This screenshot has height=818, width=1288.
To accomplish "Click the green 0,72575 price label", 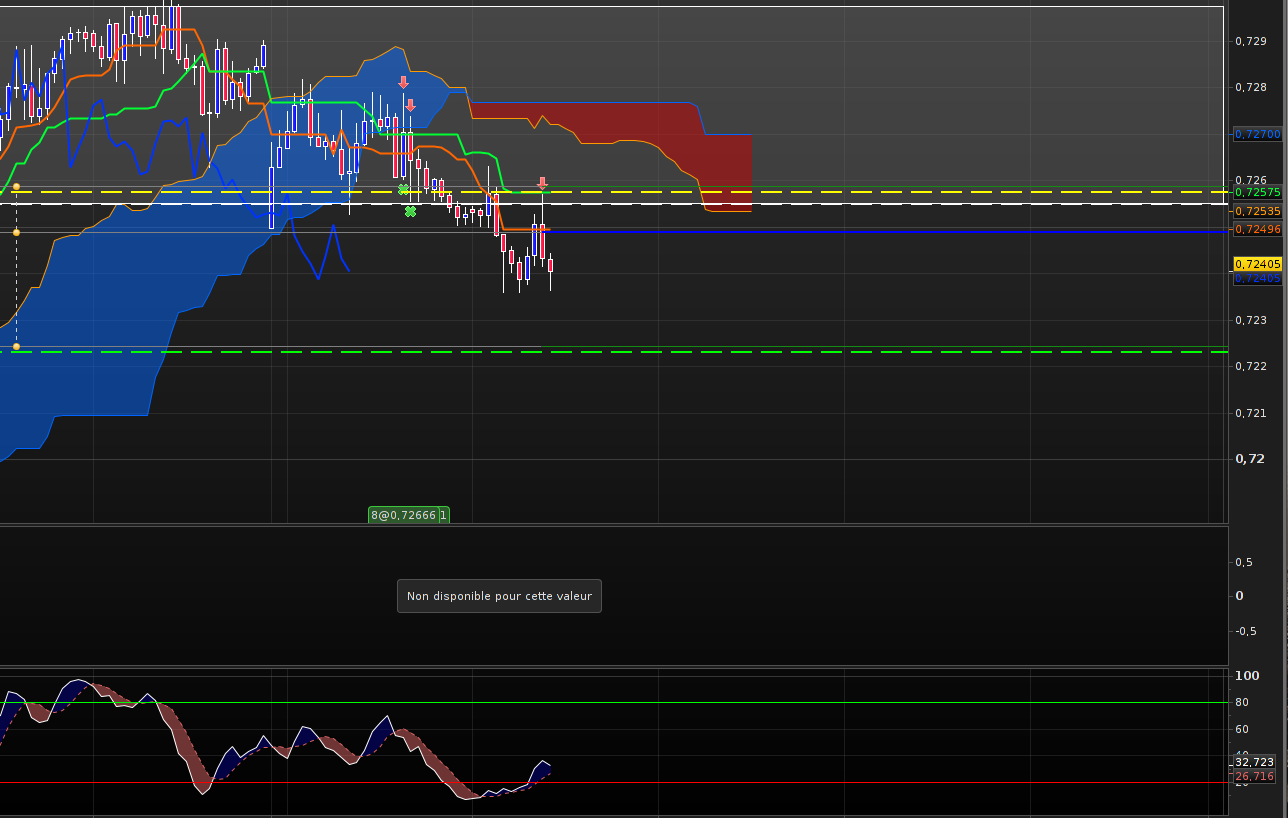I will 1257,192.
